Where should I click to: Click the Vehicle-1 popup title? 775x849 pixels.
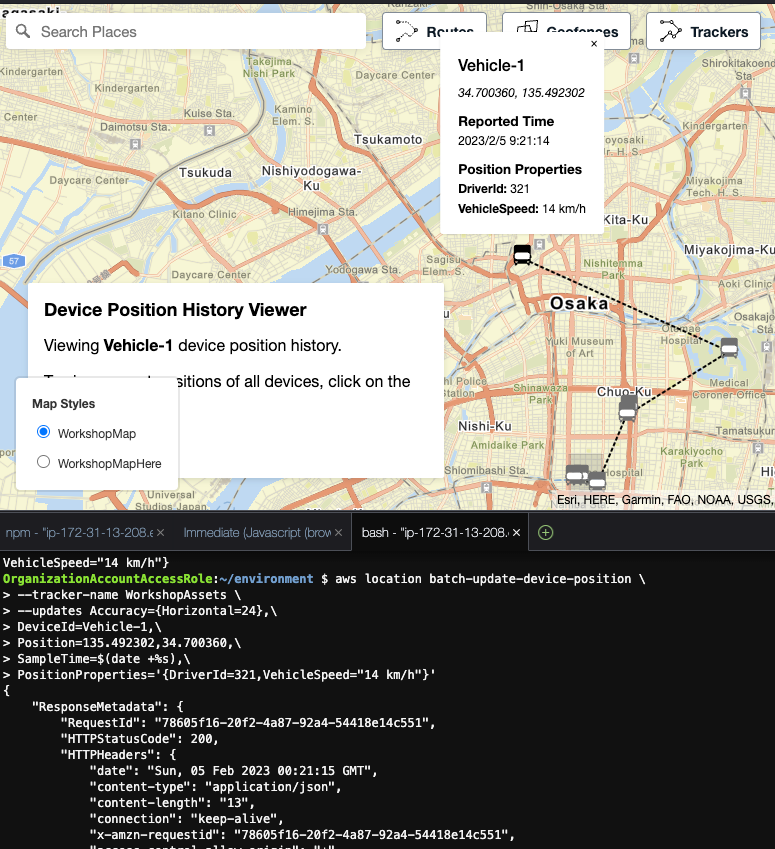tap(491, 66)
